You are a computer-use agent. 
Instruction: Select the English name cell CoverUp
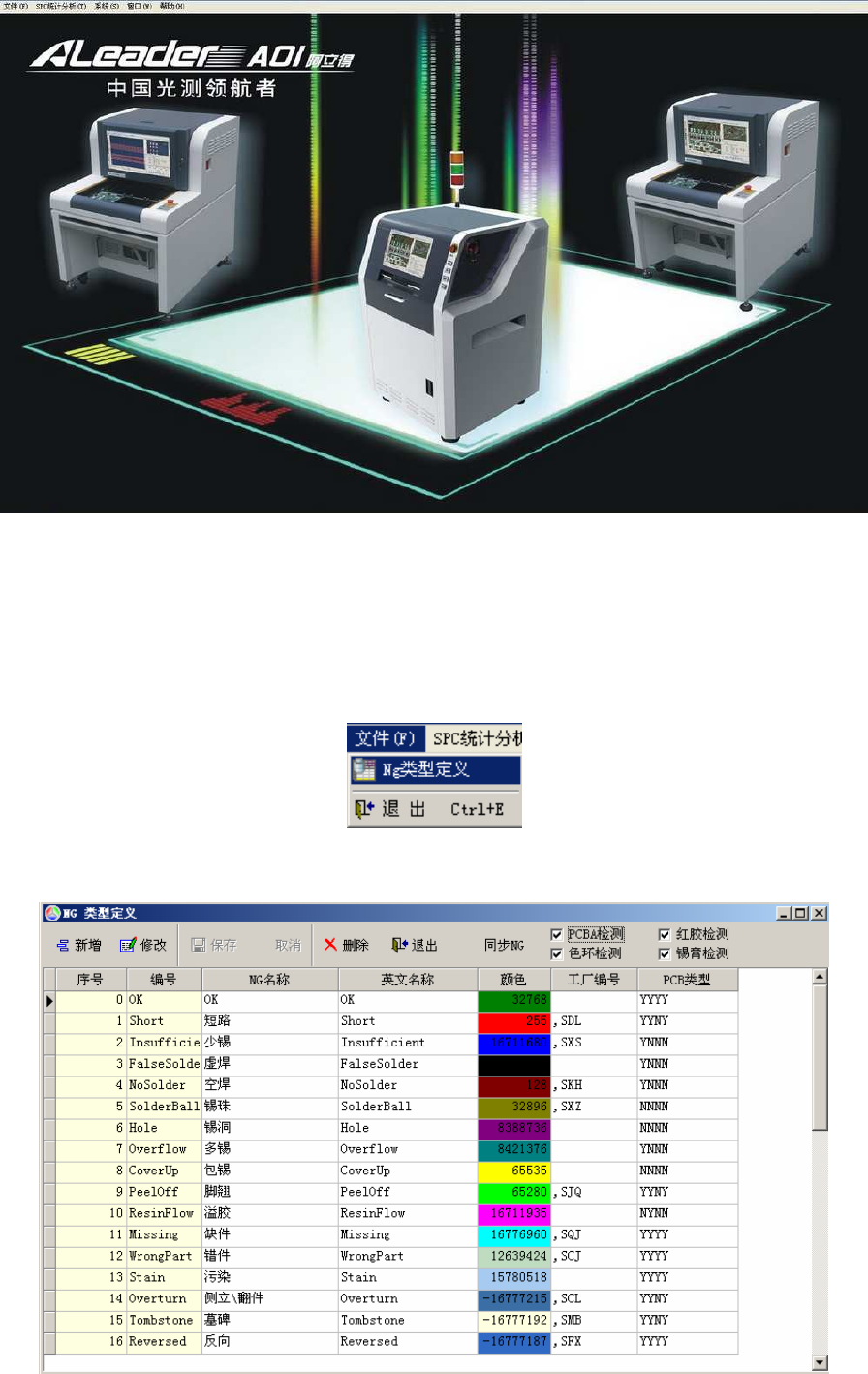point(408,1171)
